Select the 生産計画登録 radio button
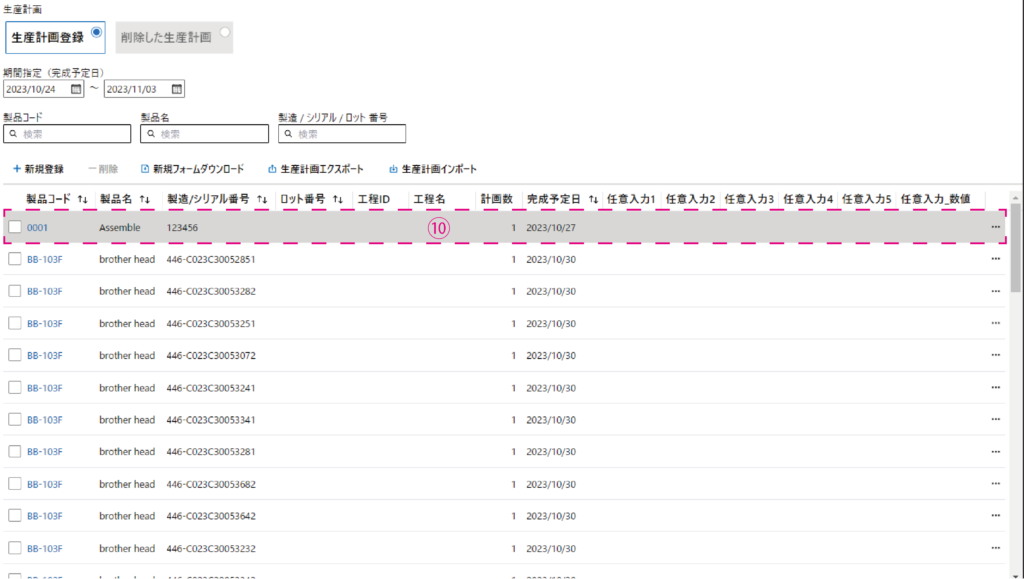 [96, 32]
